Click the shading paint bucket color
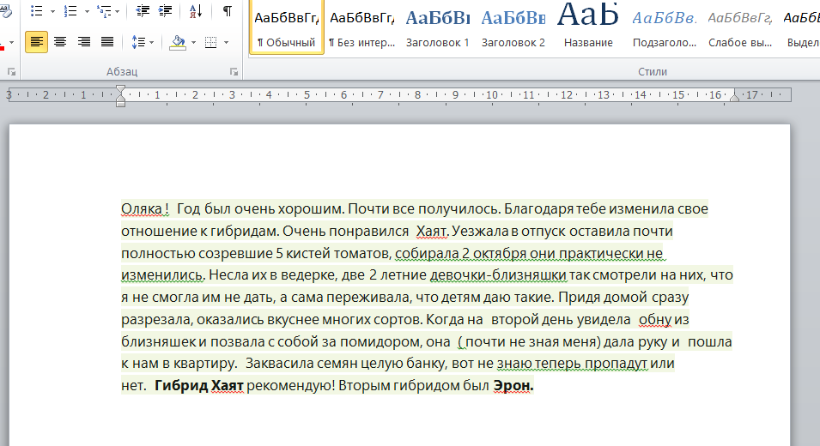820x446 pixels. click(178, 42)
